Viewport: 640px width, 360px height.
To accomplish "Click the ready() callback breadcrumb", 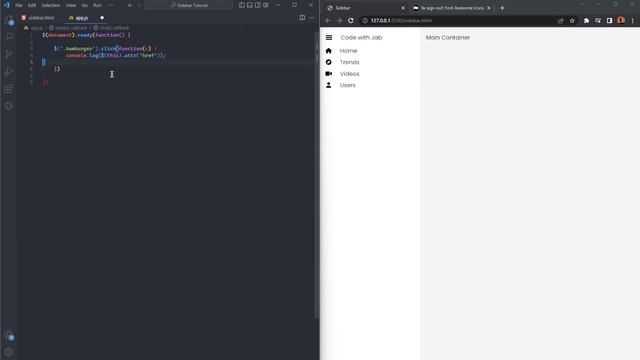I will [68, 28].
